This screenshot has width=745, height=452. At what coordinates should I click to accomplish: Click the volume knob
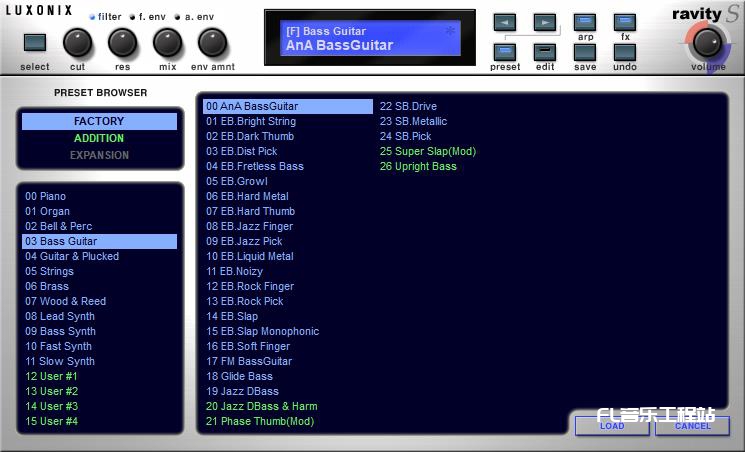coord(707,43)
